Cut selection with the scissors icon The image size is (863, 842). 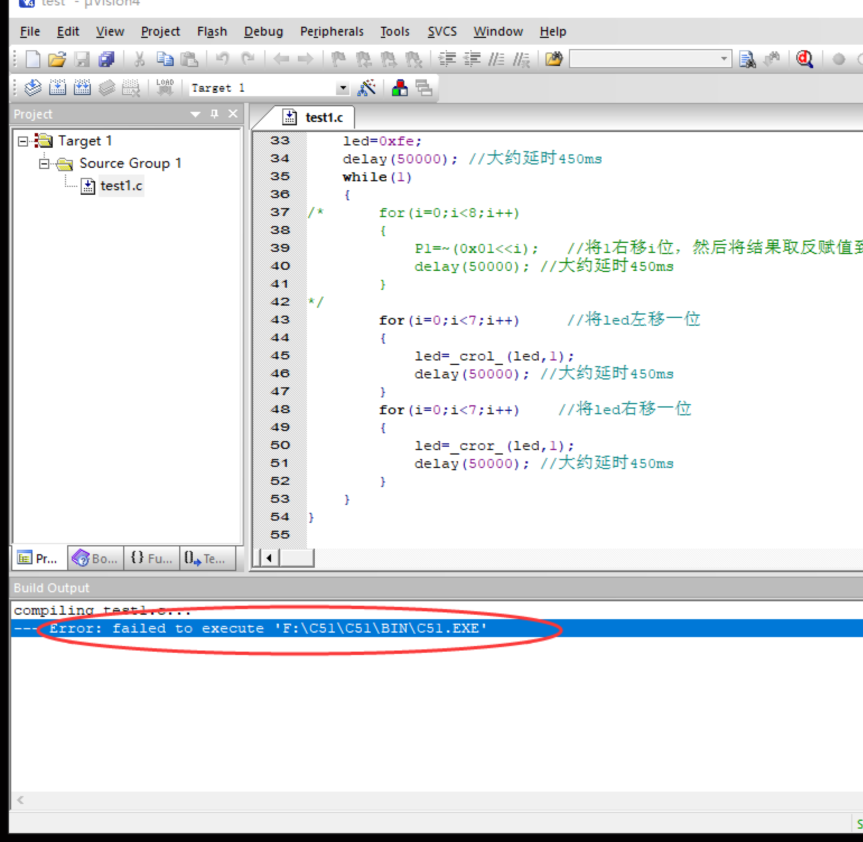[139, 59]
